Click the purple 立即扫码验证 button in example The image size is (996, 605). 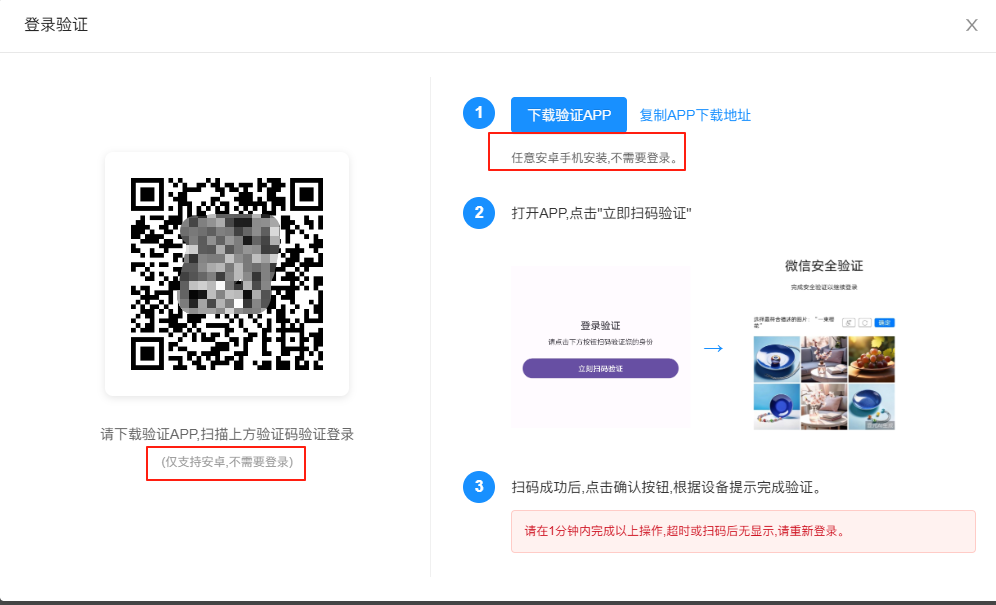[x=600, y=368]
